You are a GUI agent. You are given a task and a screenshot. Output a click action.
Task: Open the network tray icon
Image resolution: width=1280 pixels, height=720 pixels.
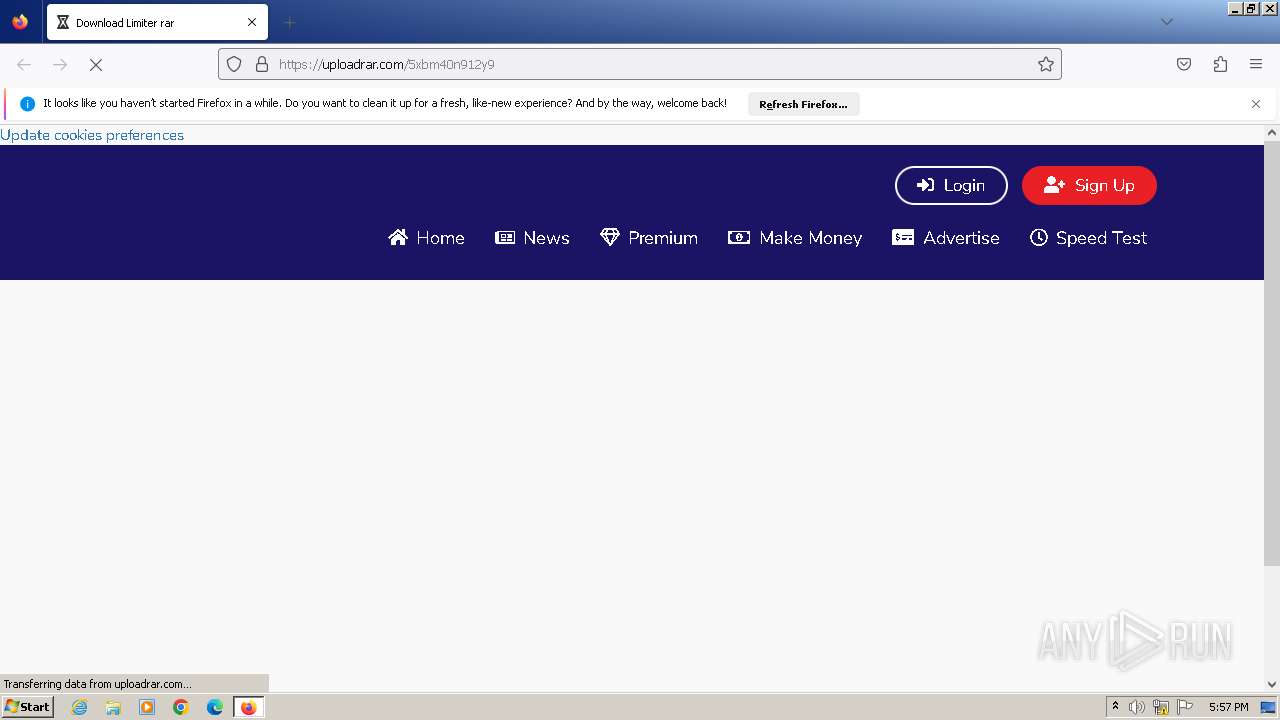1161,707
